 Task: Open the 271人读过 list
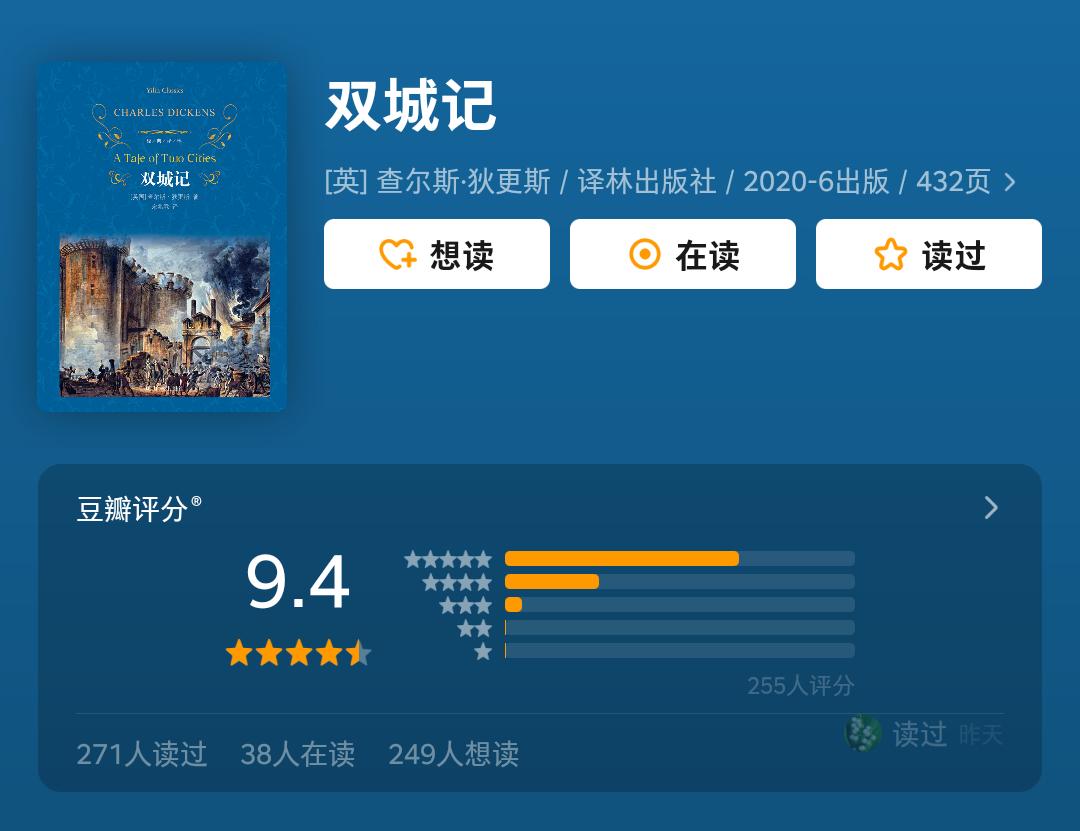click(x=142, y=754)
